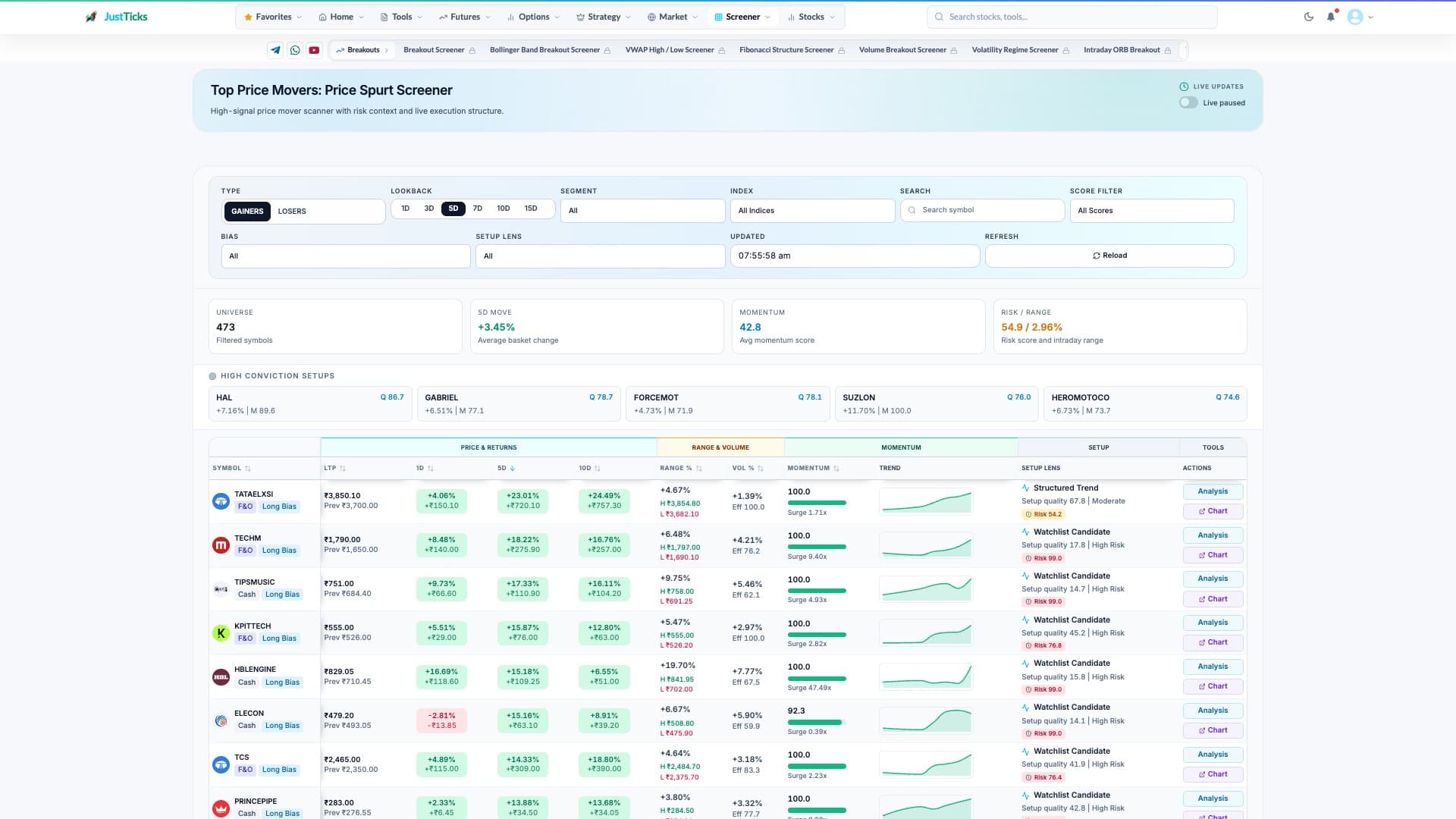Focus the Search symbol field
The image size is (1456, 819).
[x=983, y=210]
